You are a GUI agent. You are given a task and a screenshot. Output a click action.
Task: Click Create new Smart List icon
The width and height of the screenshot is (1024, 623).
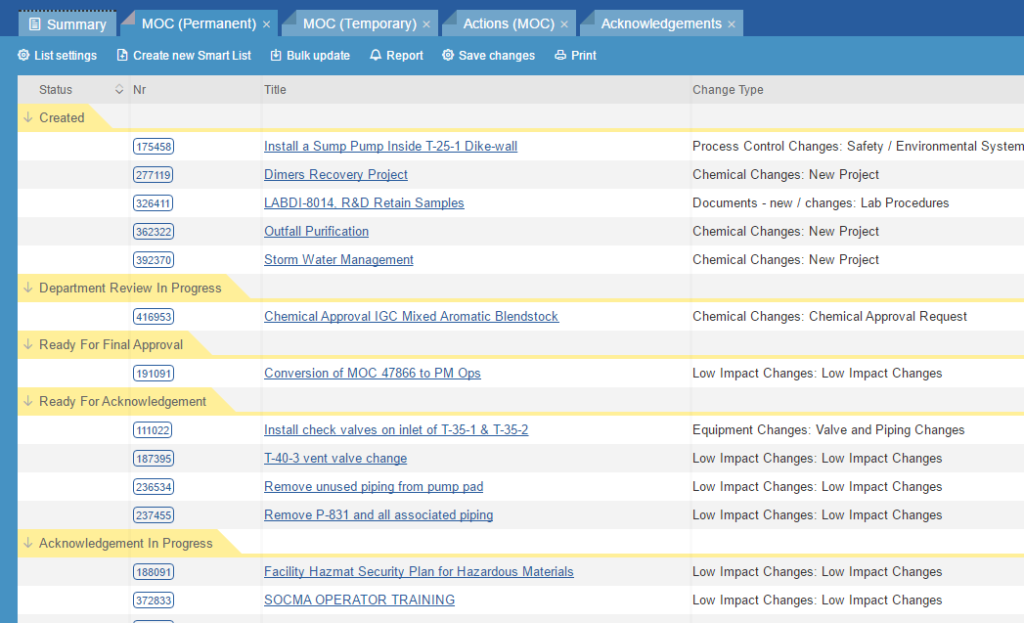(x=122, y=56)
